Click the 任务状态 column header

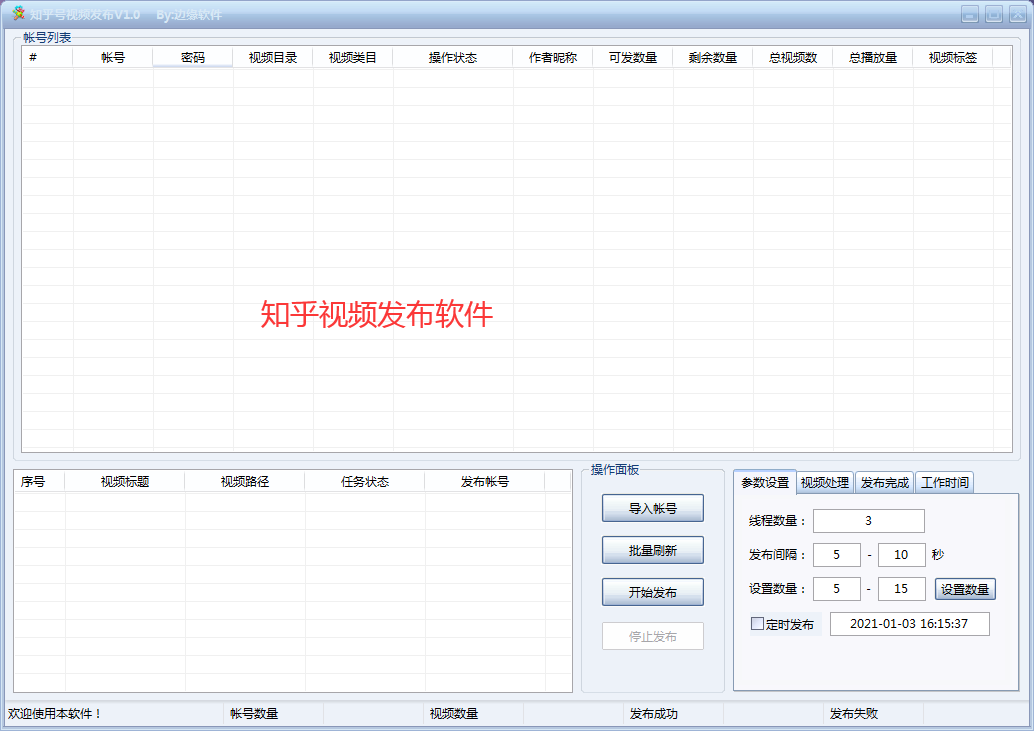tap(365, 481)
